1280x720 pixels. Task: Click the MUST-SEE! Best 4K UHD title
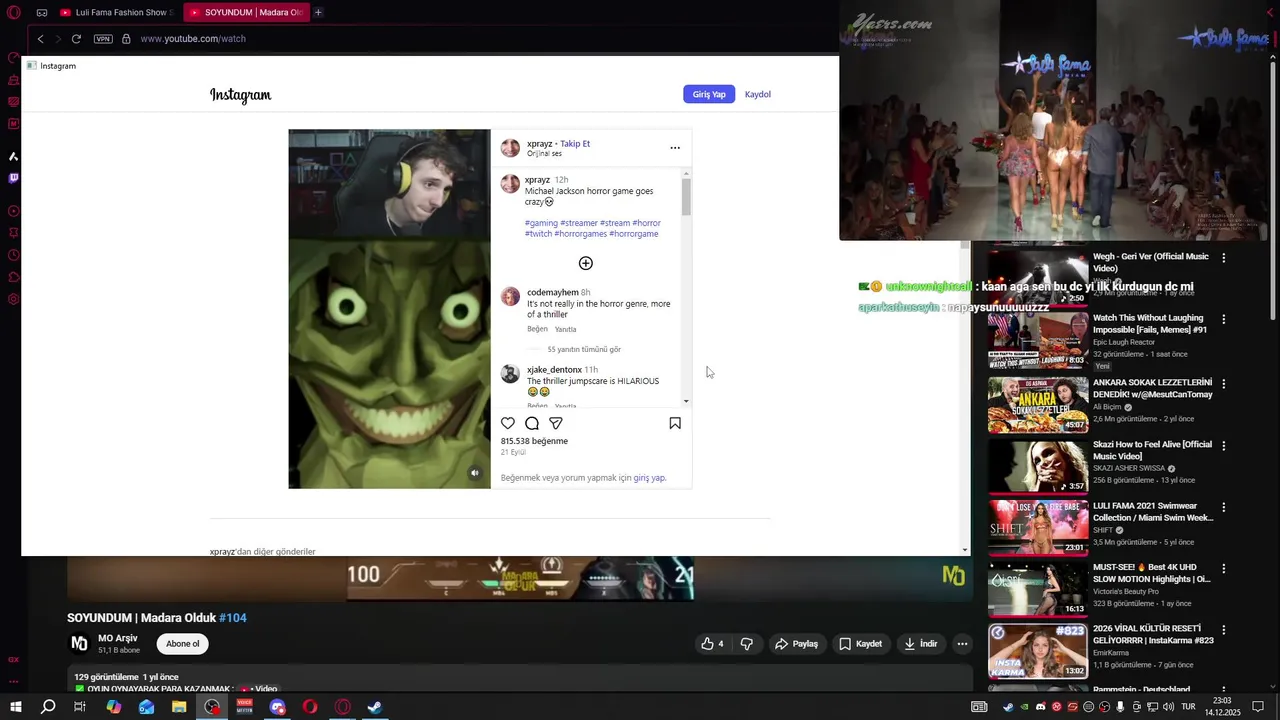(x=1151, y=573)
